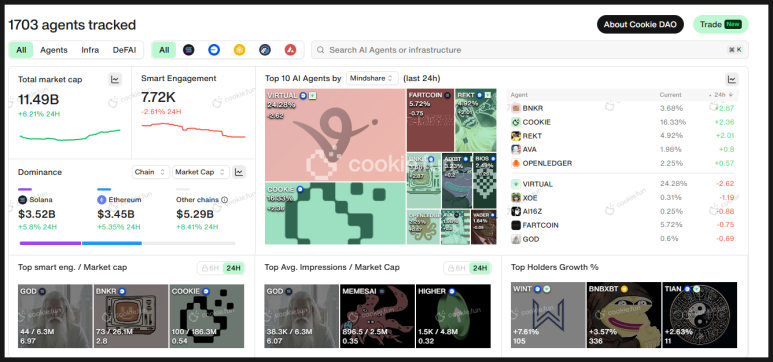Open the REKT treemap tile
This screenshot has height=362, width=773.
coord(475,120)
